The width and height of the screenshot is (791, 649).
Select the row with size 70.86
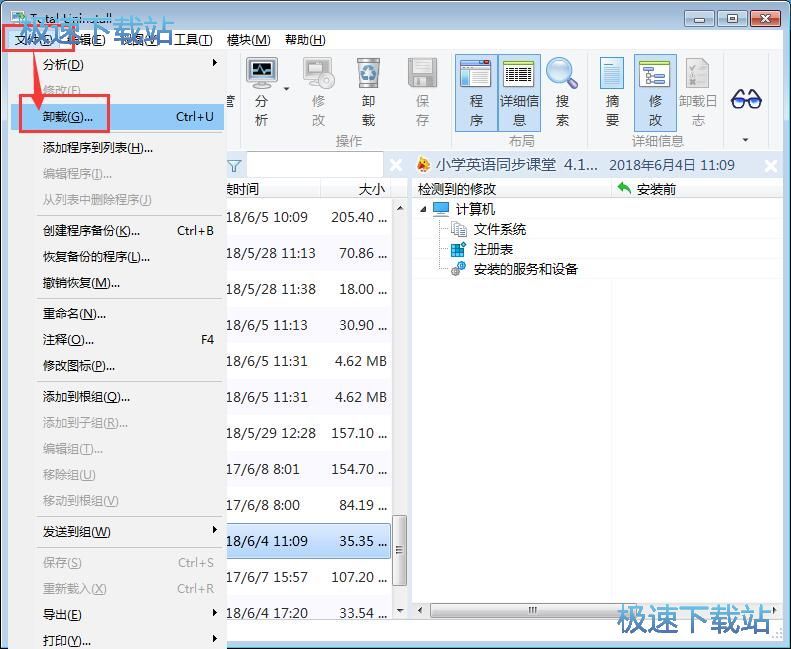click(309, 253)
